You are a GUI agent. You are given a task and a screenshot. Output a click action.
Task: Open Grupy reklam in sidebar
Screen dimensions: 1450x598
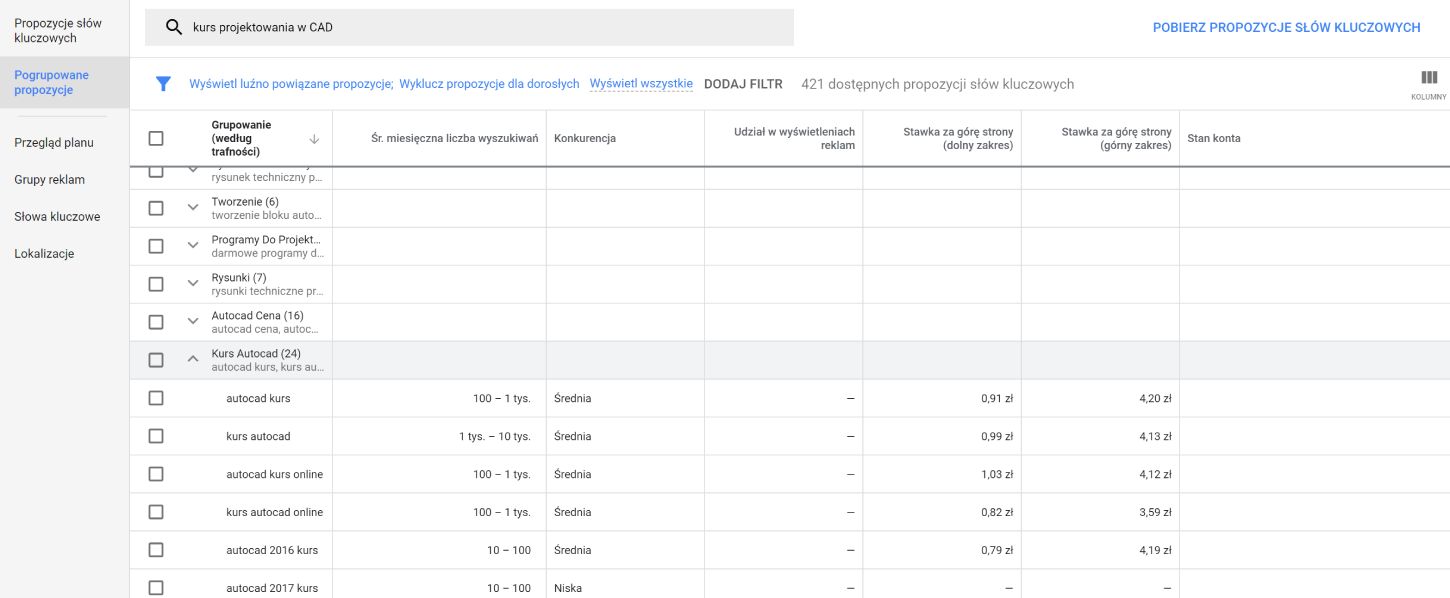tap(49, 180)
